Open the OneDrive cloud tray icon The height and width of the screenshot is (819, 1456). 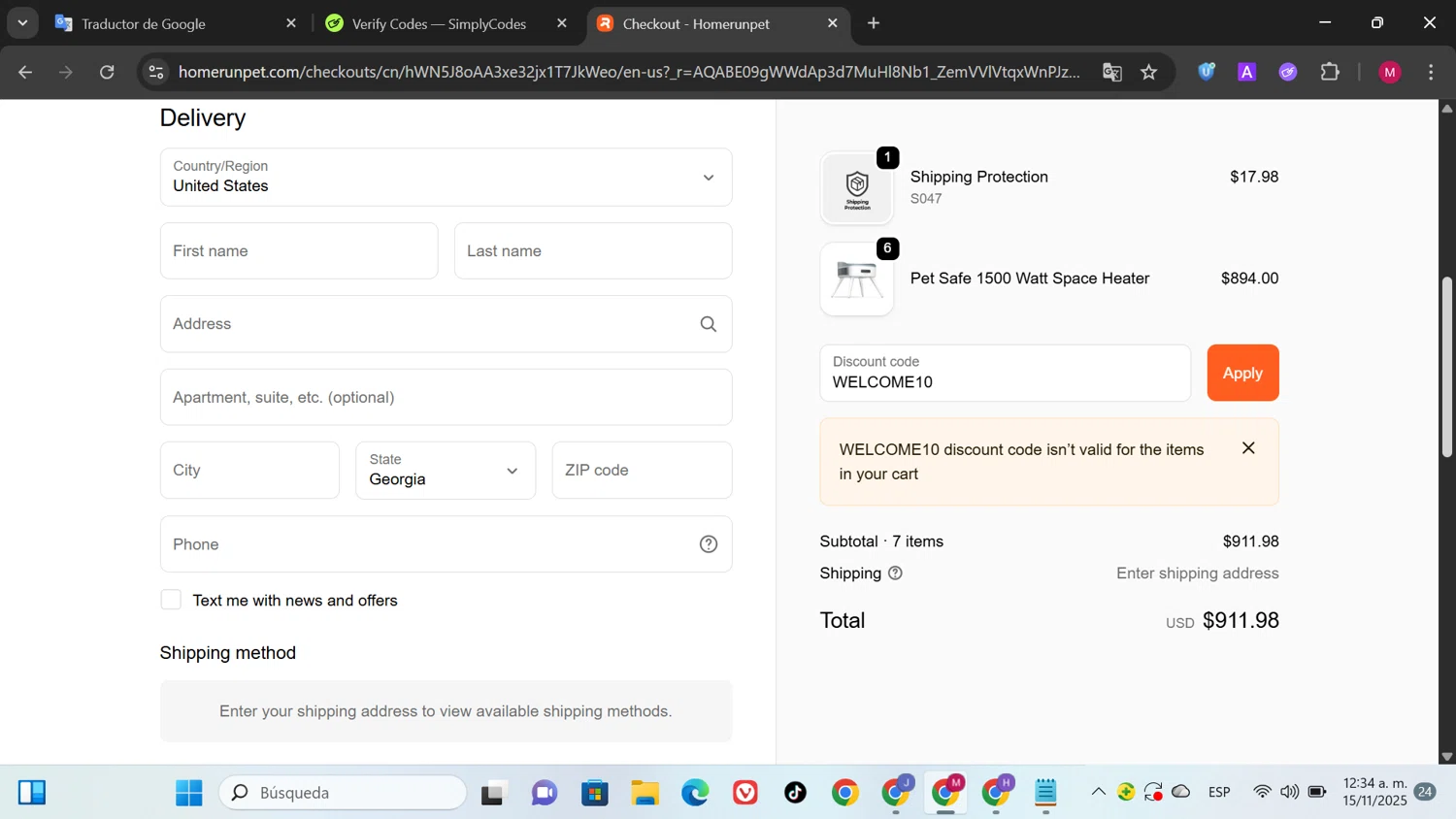[1181, 793]
